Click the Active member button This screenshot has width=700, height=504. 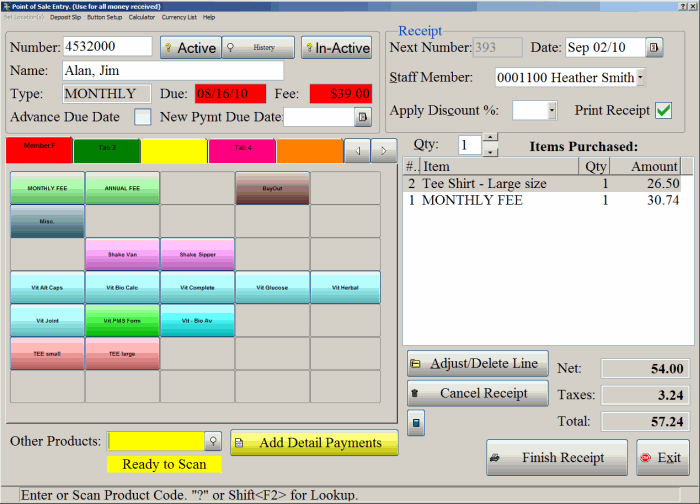[x=191, y=48]
